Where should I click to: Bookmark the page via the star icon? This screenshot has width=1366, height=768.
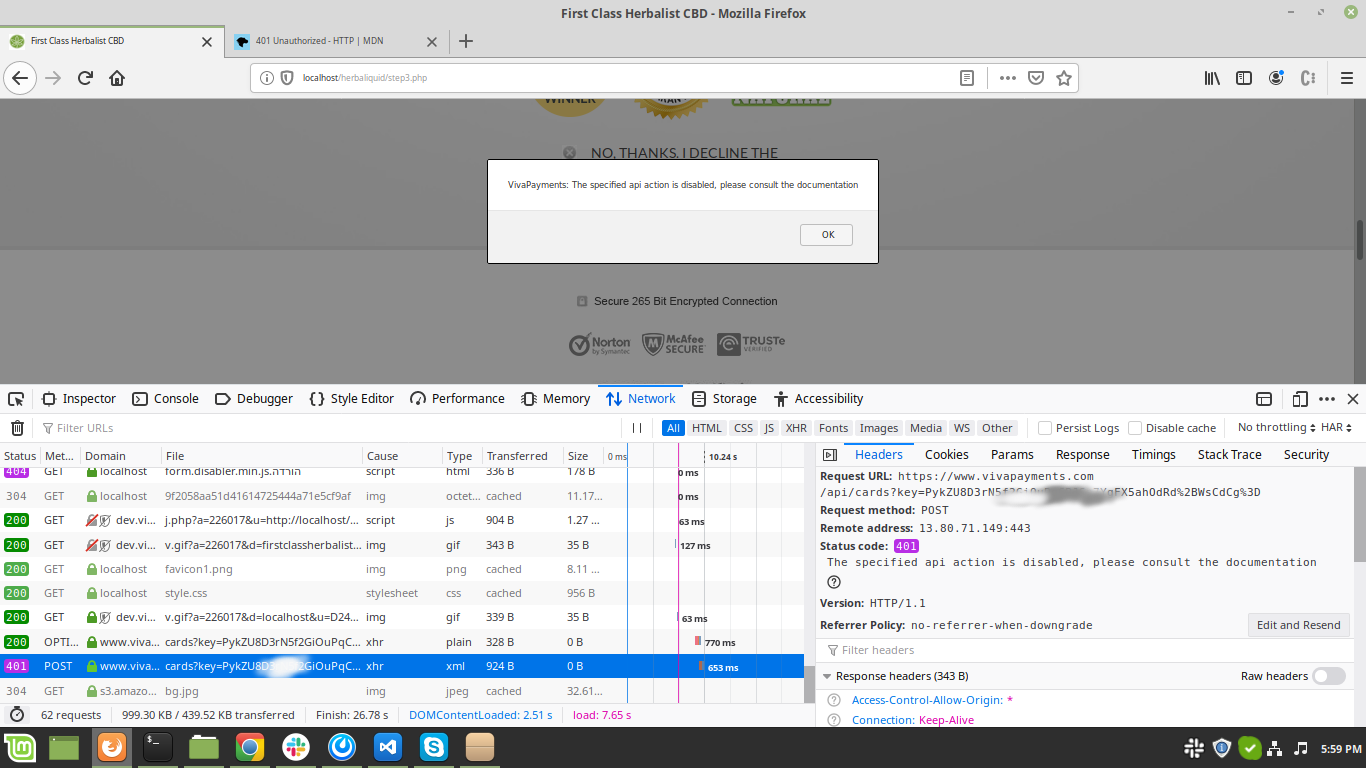click(1063, 78)
